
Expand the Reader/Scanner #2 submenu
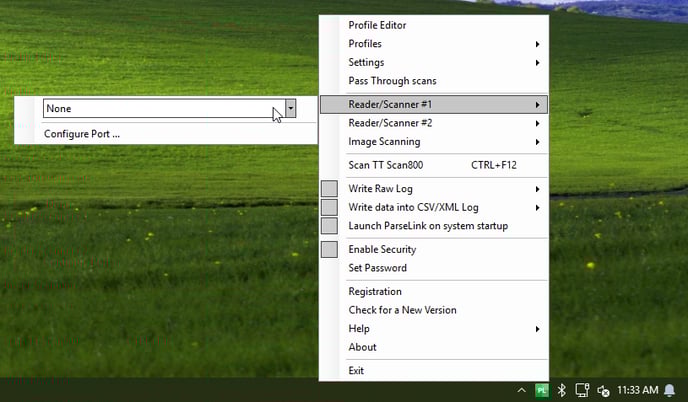(434, 123)
